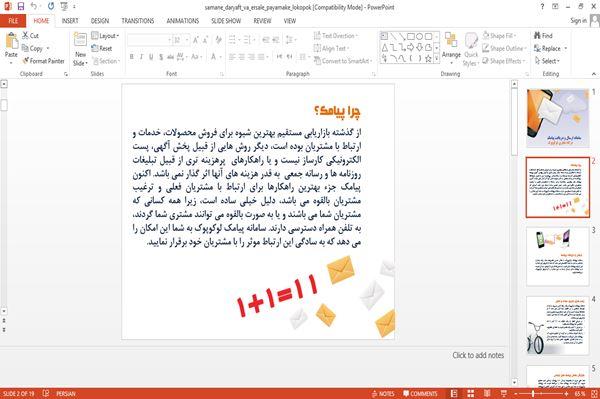Image resolution: width=600 pixels, height=399 pixels.
Task: Switch to the TRANSITIONS tab
Action: click(138, 21)
